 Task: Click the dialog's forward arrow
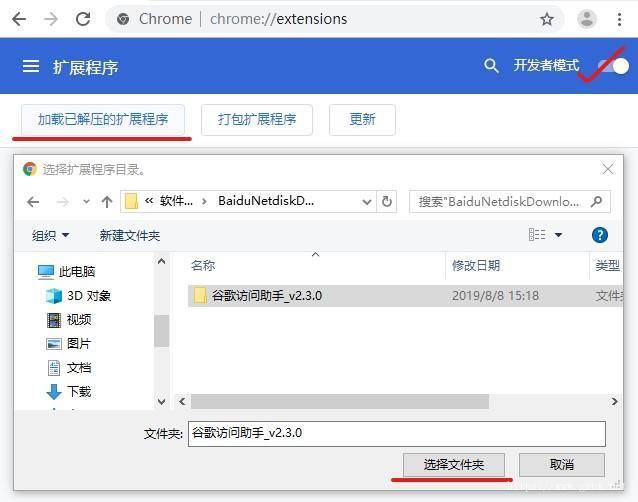(x=63, y=202)
